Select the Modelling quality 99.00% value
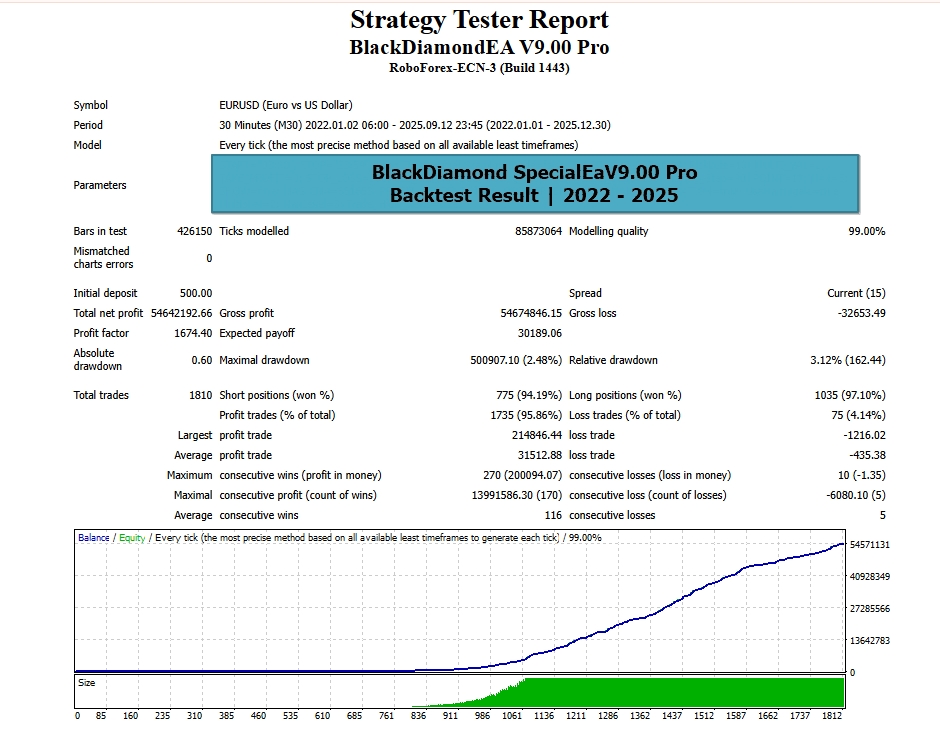Screen dimensions: 940x729 pos(866,231)
